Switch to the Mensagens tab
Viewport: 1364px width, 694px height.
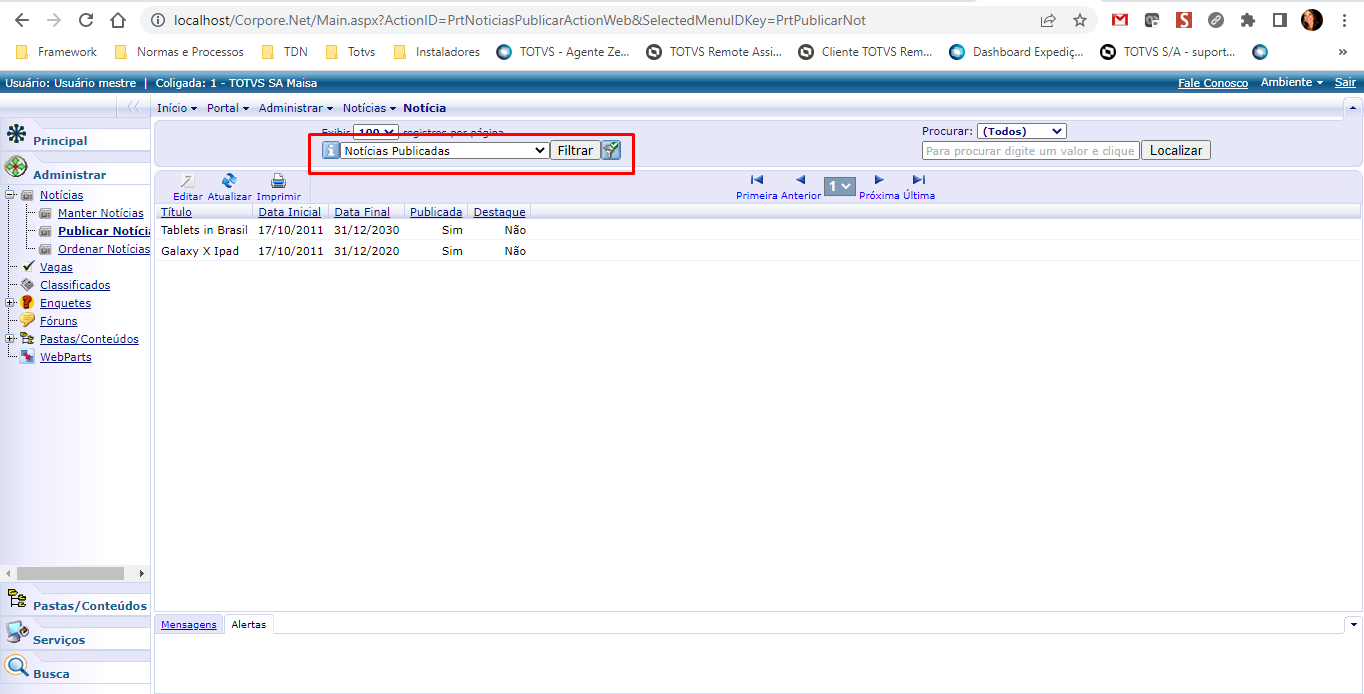click(188, 624)
